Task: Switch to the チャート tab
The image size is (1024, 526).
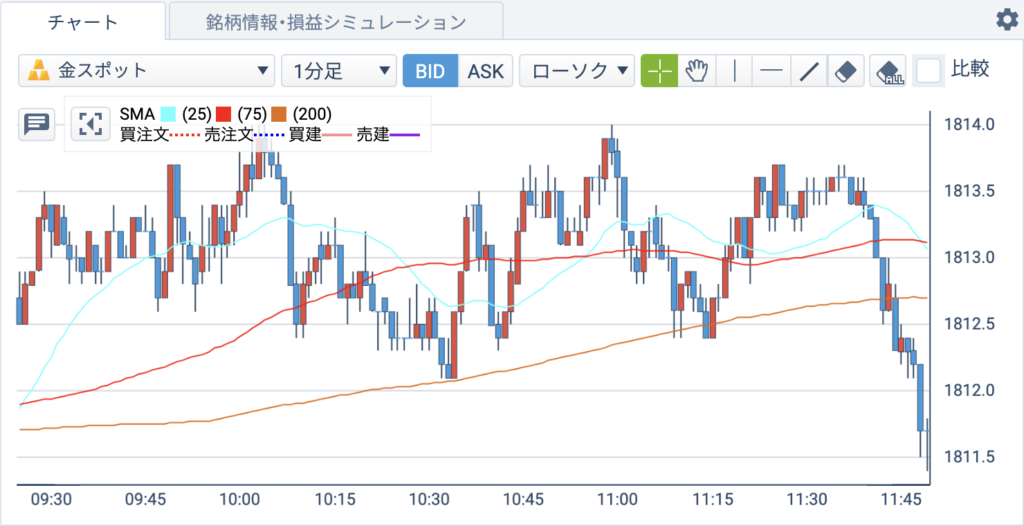Action: (x=83, y=21)
